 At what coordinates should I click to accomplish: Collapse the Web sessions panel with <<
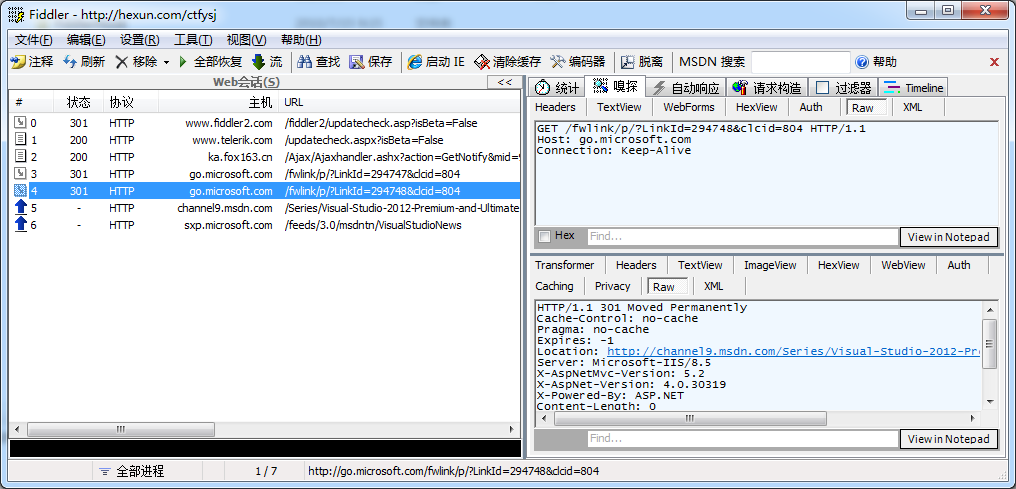(x=504, y=82)
